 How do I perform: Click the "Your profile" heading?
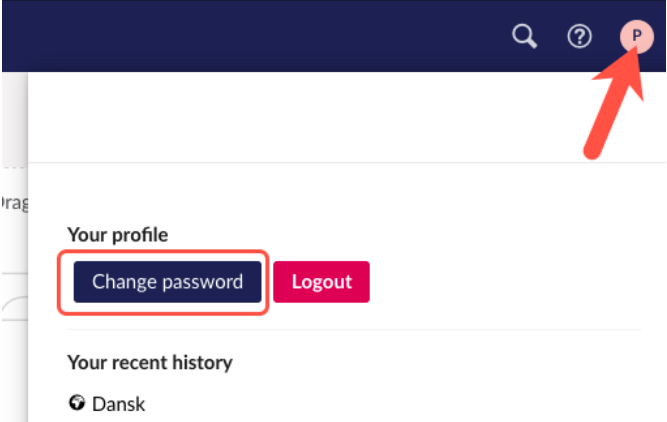click(x=118, y=235)
